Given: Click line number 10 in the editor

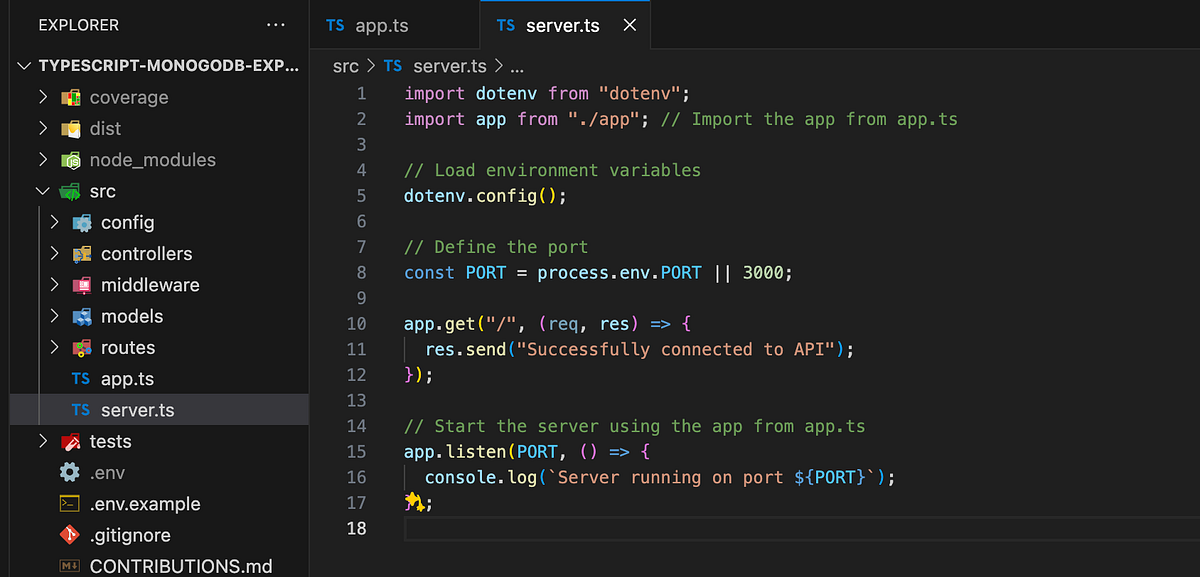Looking at the screenshot, I should (x=356, y=323).
